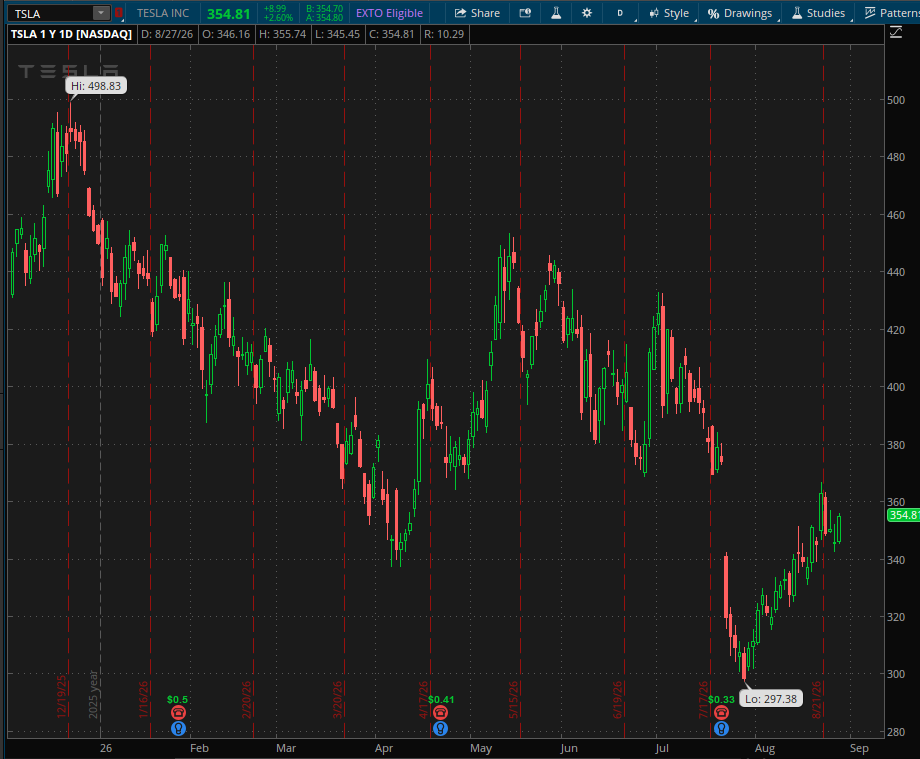The width and height of the screenshot is (920, 759).
Task: Click the blue lightbulb icon under $0.41 earnings
Action: (440, 728)
